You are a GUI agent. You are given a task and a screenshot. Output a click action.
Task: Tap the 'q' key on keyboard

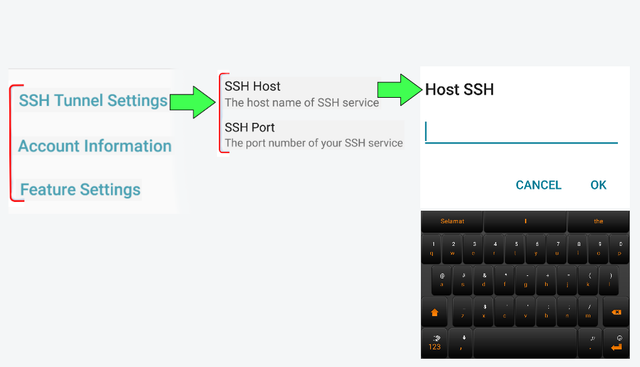(432, 249)
